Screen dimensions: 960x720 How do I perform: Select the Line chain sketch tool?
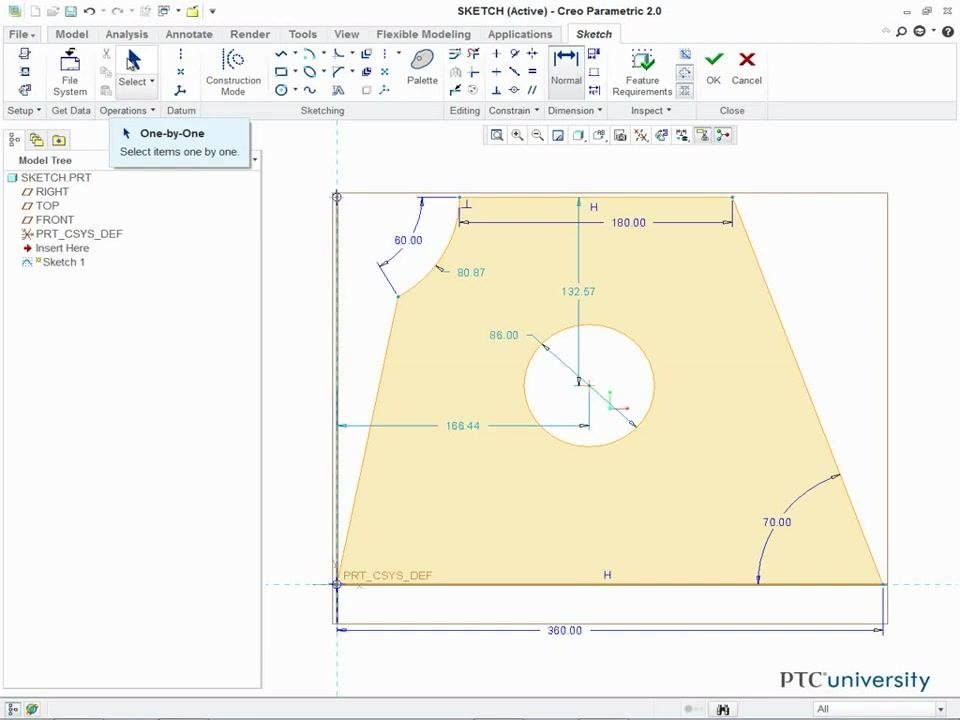pyautogui.click(x=281, y=54)
